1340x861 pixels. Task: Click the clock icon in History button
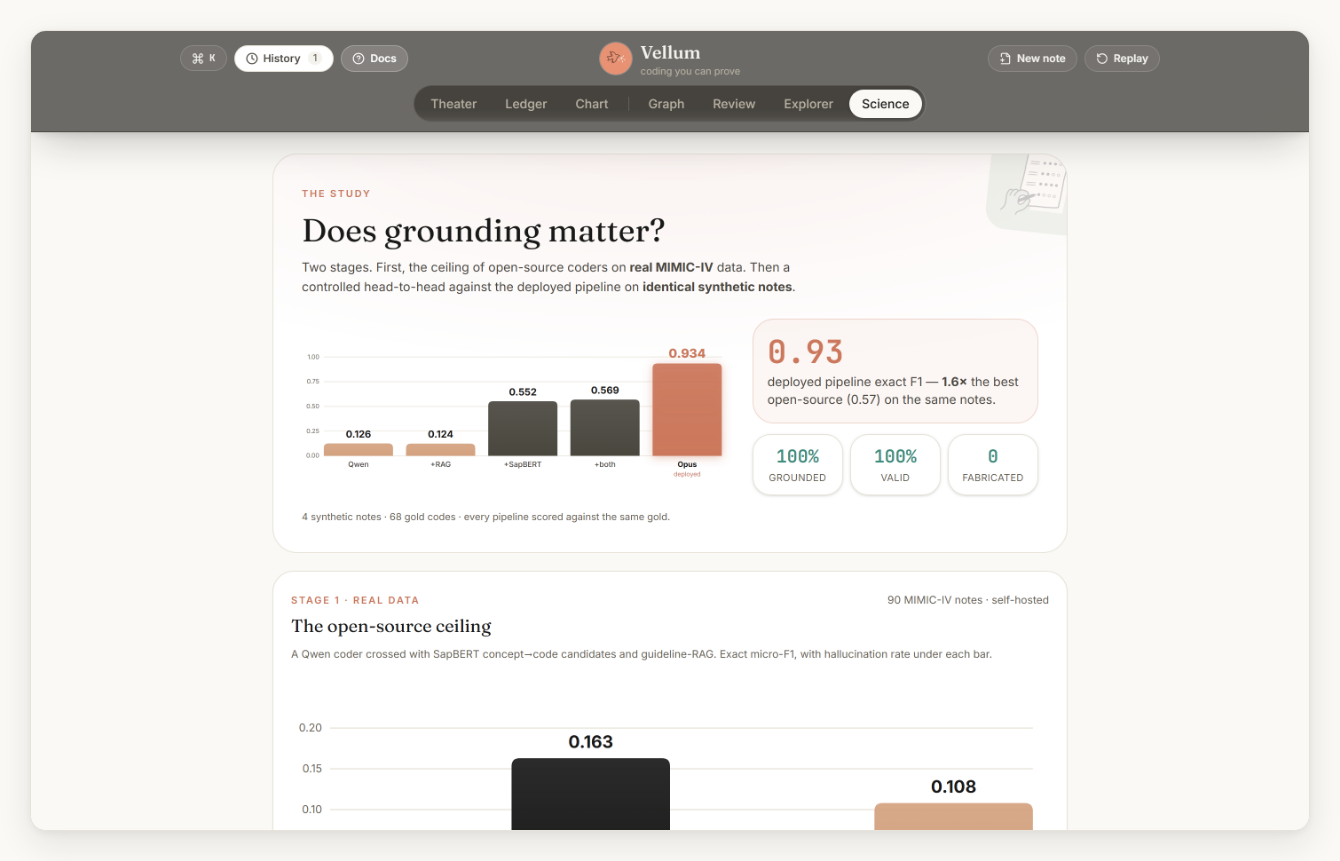point(252,59)
